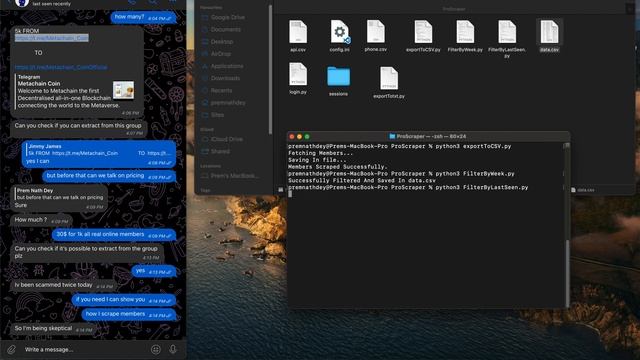This screenshot has width=640, height=360.
Task: Open the Metachain Coin preview thumbnail
Action: tap(123, 90)
